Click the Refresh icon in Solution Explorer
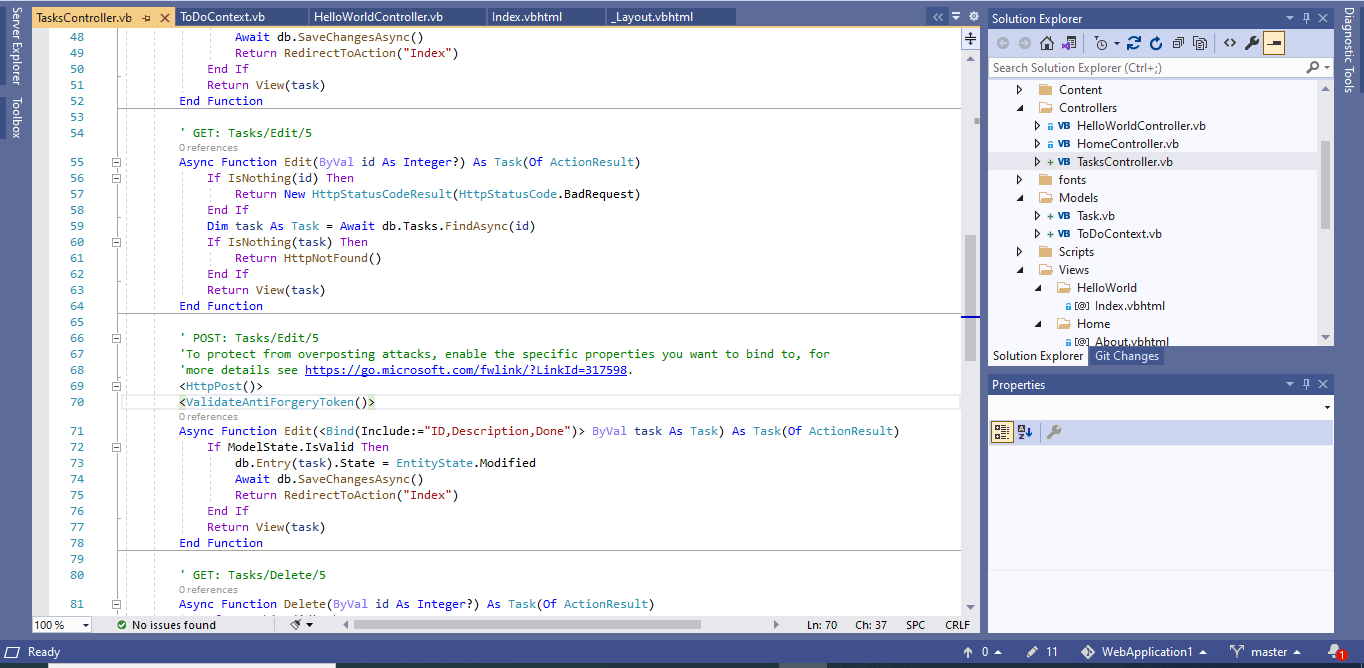Image resolution: width=1364 pixels, height=668 pixels. (x=1156, y=42)
